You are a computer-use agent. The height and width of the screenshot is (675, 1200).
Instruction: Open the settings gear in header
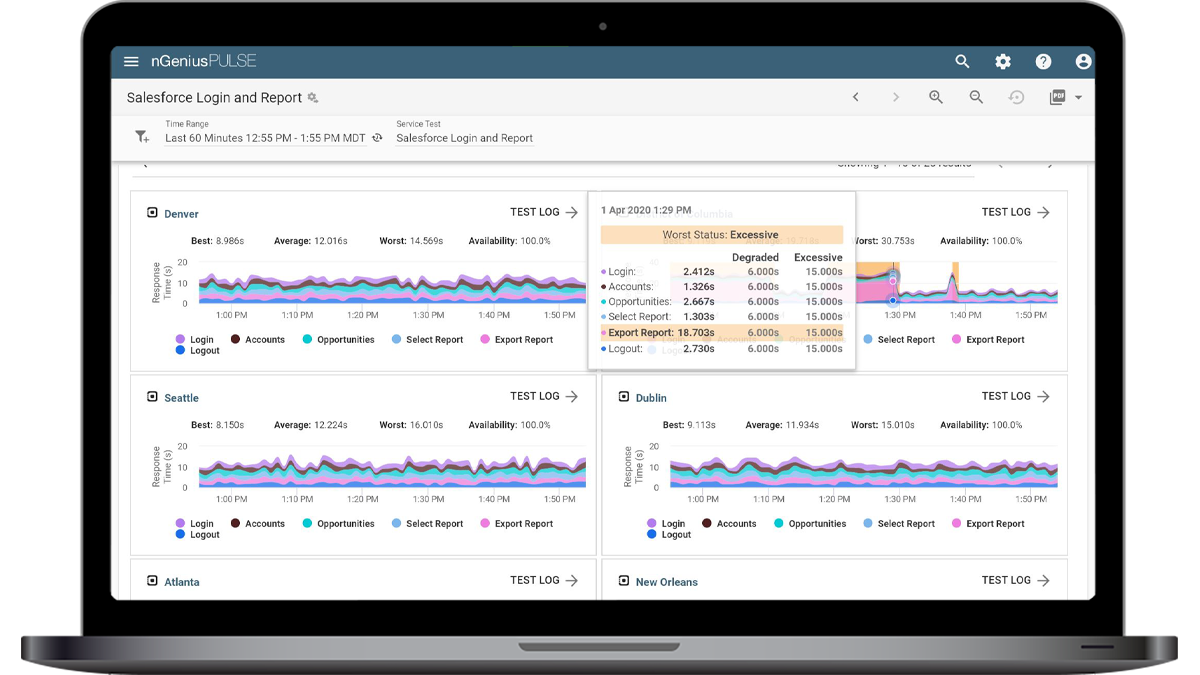click(x=1003, y=61)
